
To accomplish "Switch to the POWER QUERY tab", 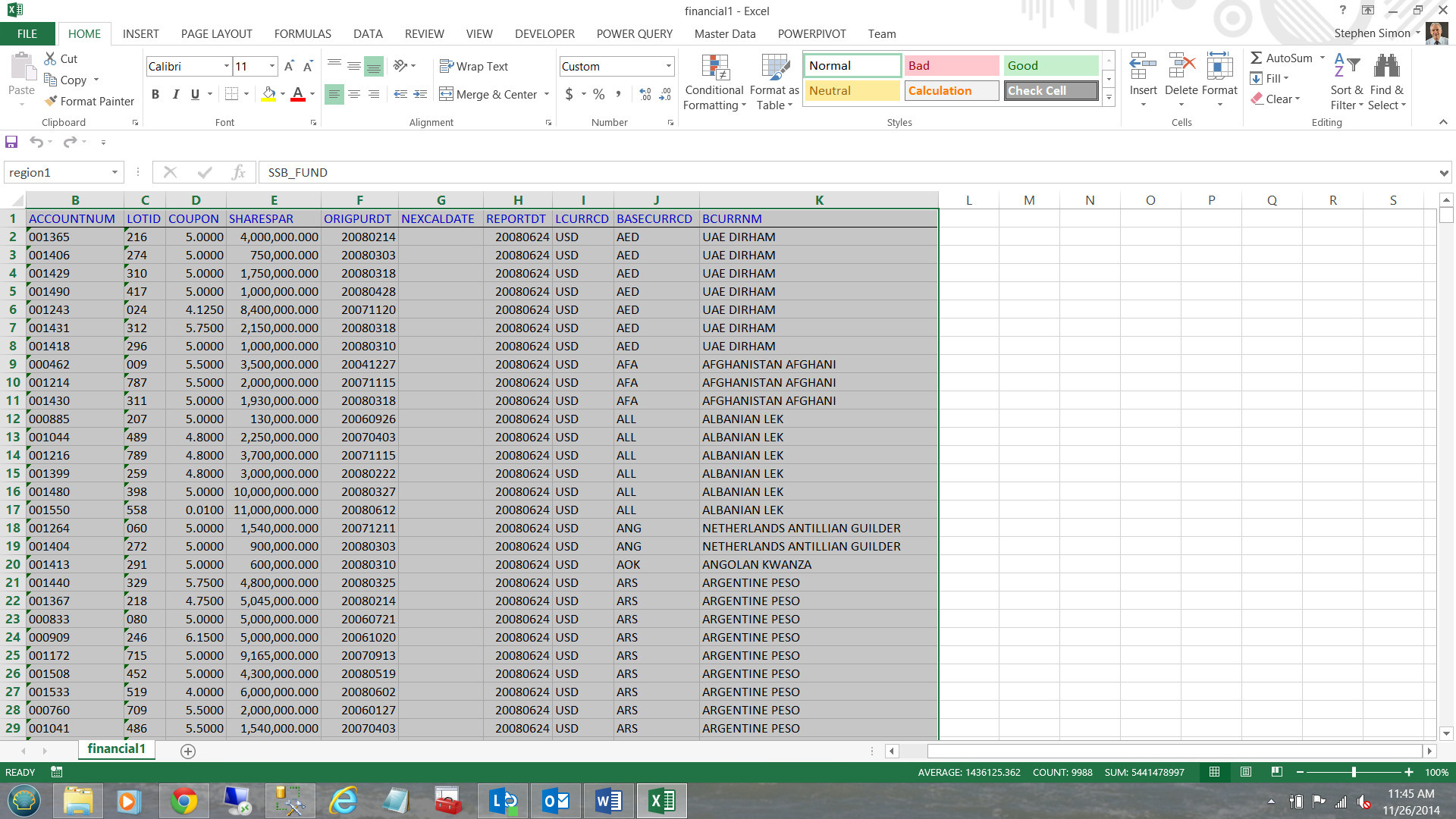I will [x=634, y=34].
